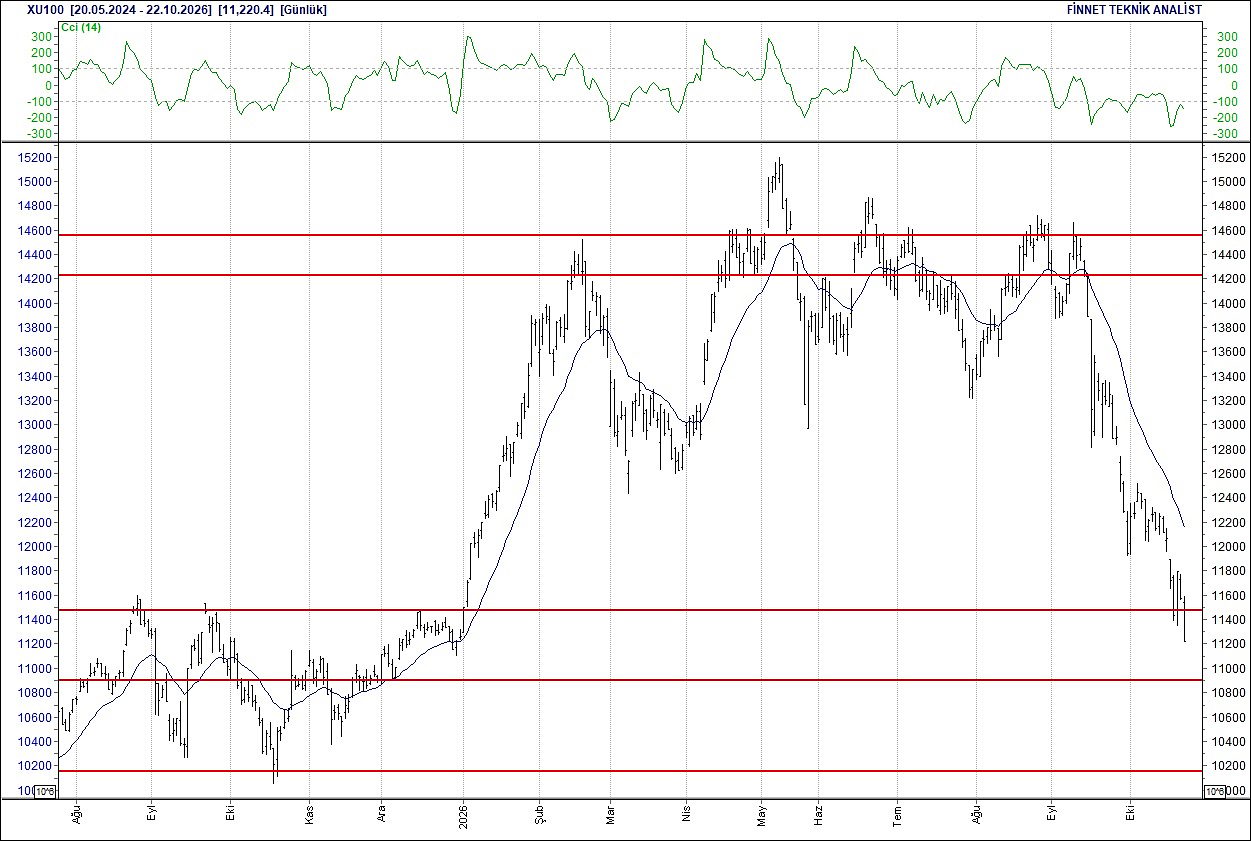Click the last price value 11,220.4
The image size is (1251, 841).
coord(246,10)
